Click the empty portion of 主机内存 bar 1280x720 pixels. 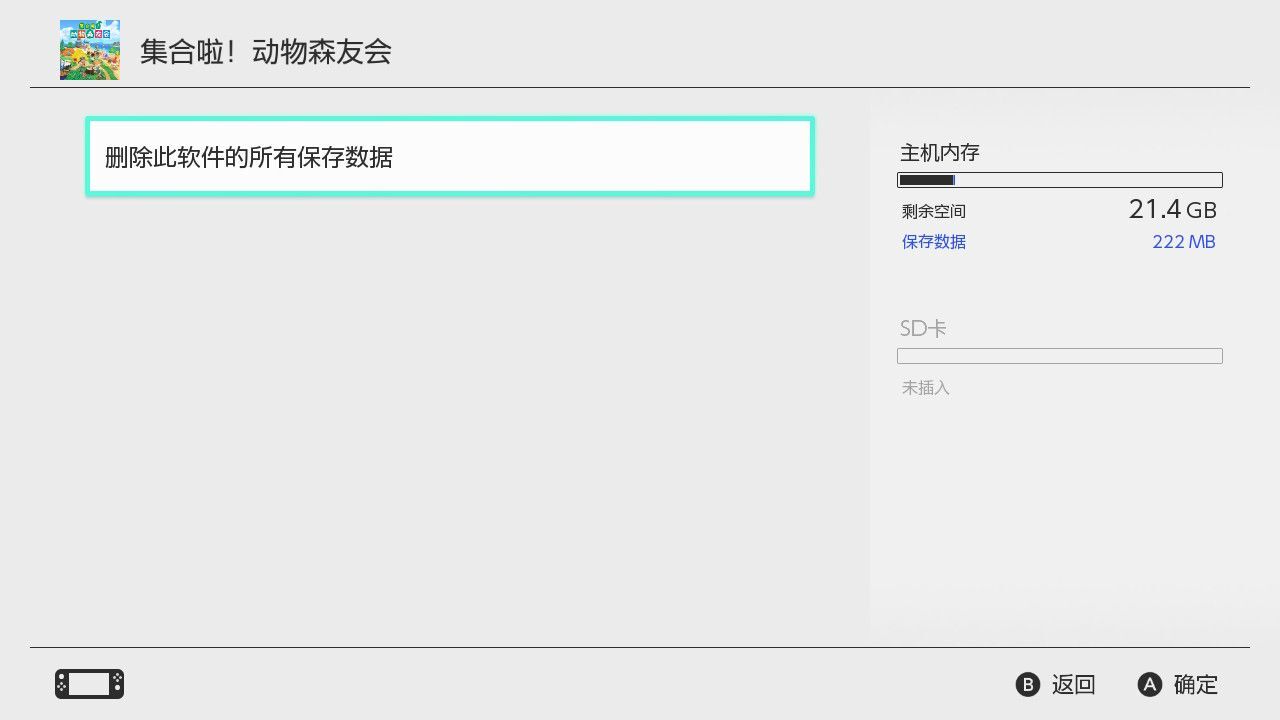click(1088, 180)
